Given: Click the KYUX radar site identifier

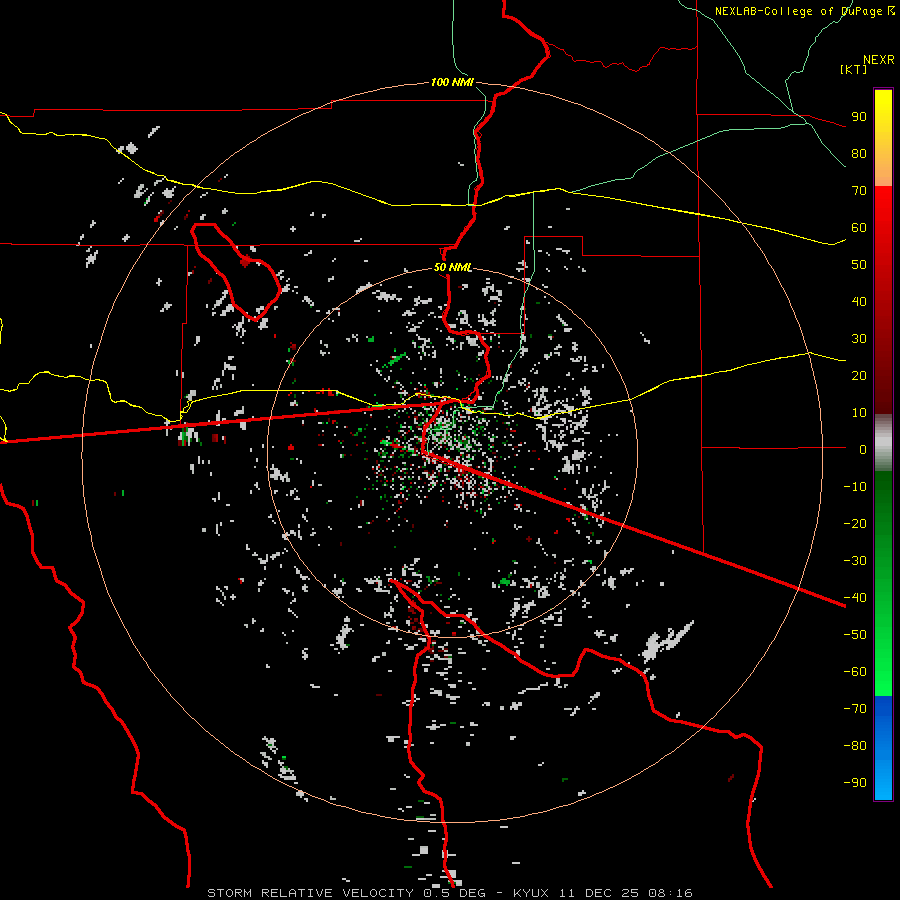Looking at the screenshot, I should [x=531, y=893].
